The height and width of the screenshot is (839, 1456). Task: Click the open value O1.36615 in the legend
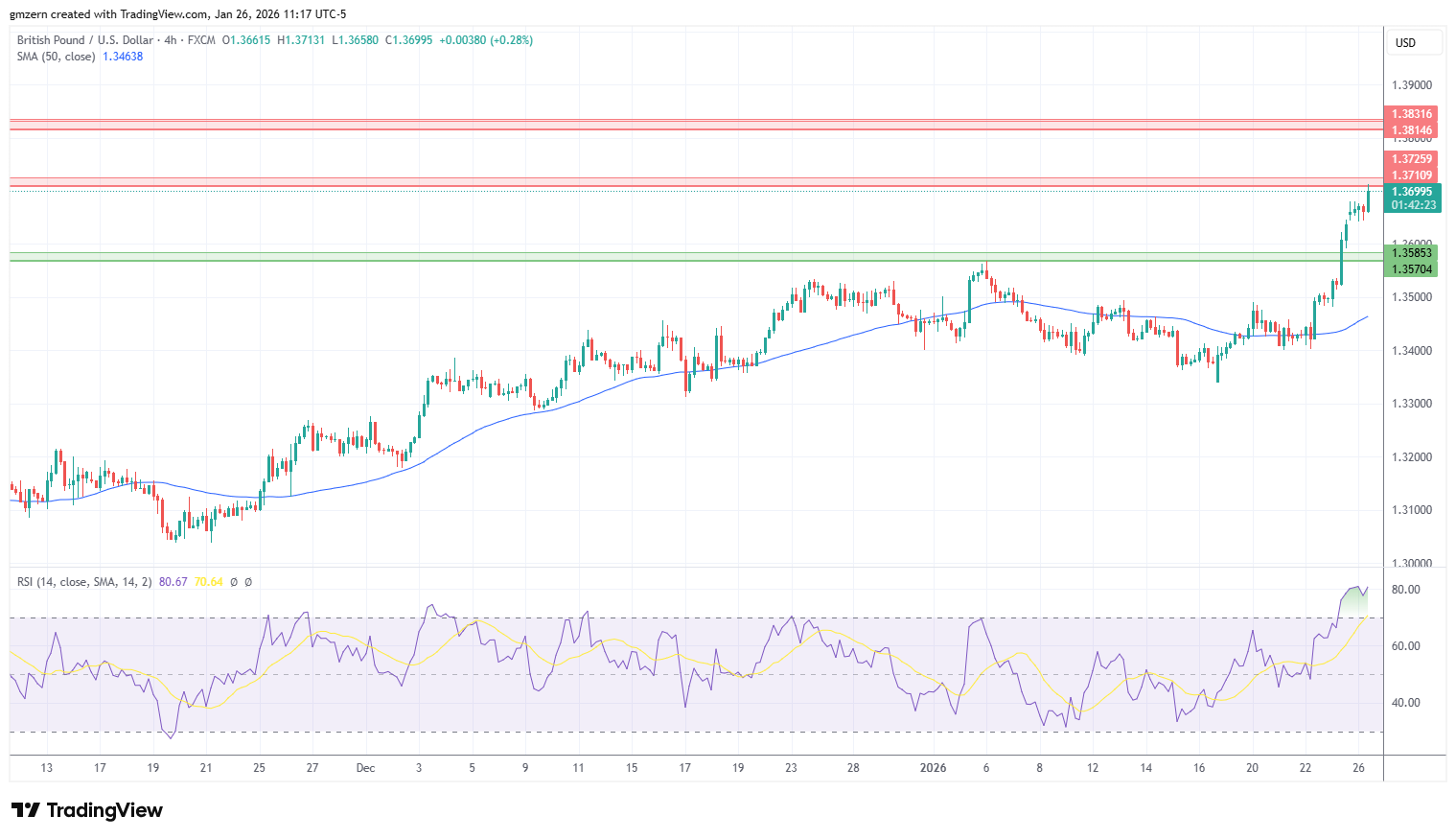pyautogui.click(x=246, y=40)
